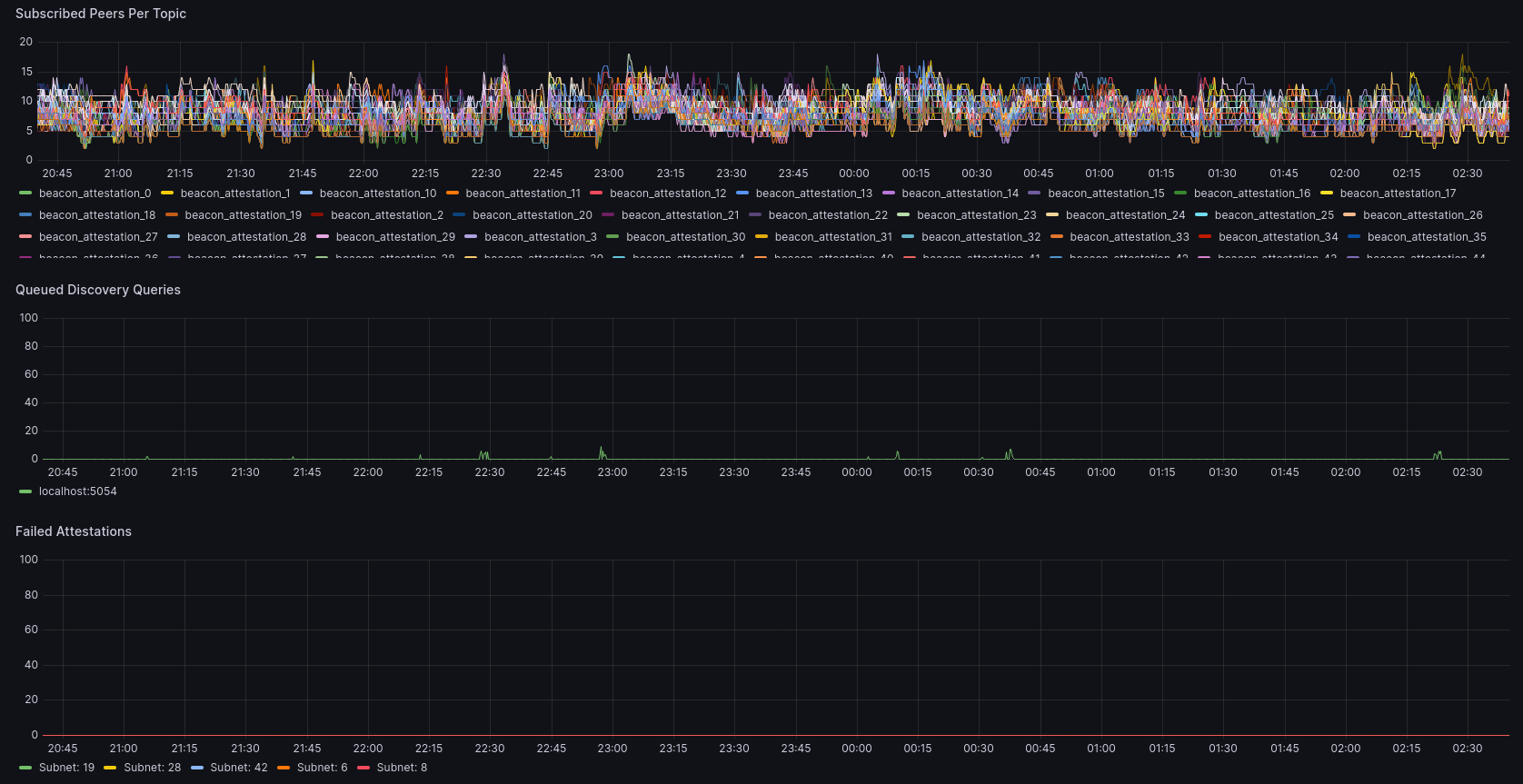The height and width of the screenshot is (784, 1523).
Task: Open the Subscribed Peers Per Topic panel title menu
Action: point(101,14)
